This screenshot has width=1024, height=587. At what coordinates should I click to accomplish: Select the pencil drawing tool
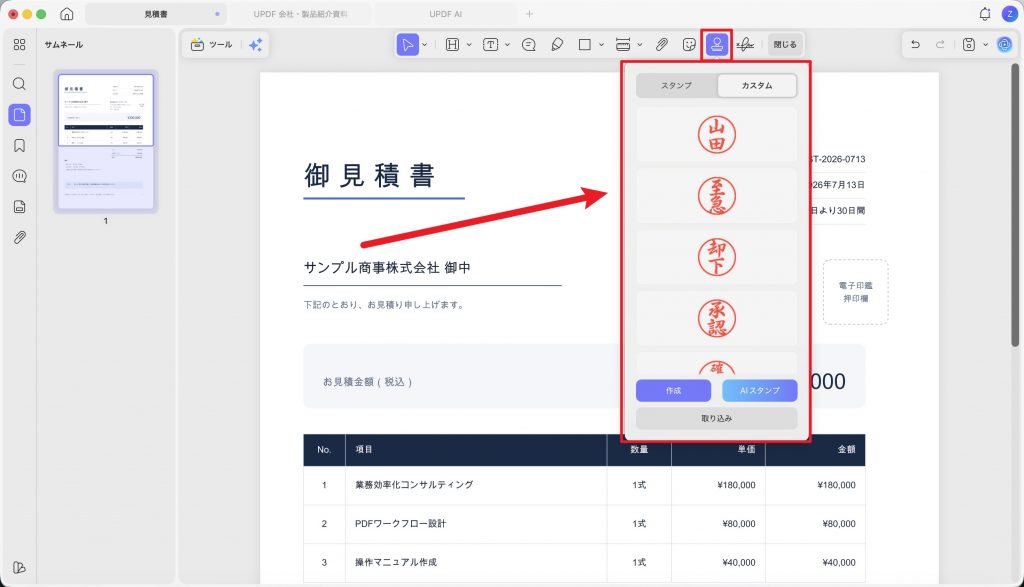557,44
